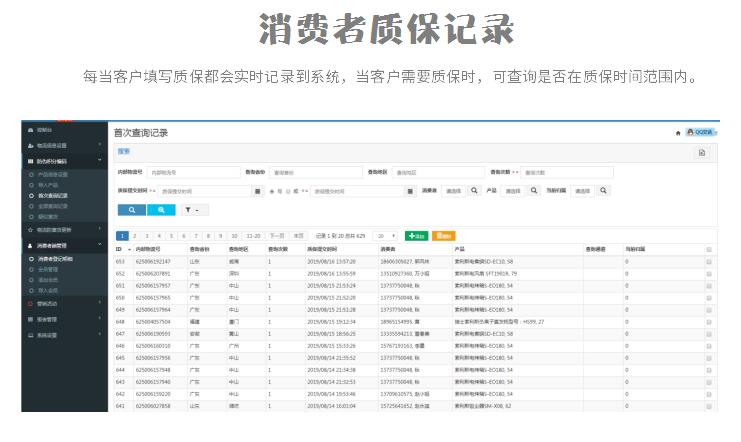Click the export file icon in search panel
This screenshot has width=741, height=442.
point(702,153)
